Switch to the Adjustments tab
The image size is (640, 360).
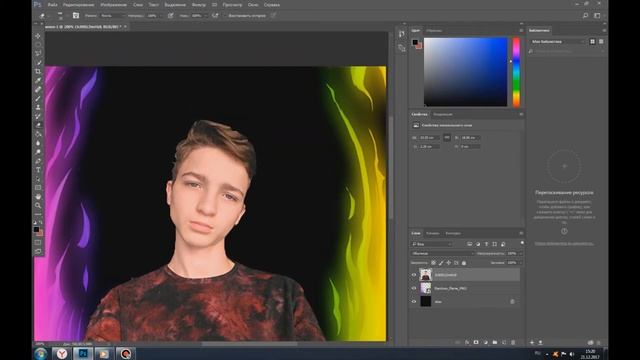point(443,114)
